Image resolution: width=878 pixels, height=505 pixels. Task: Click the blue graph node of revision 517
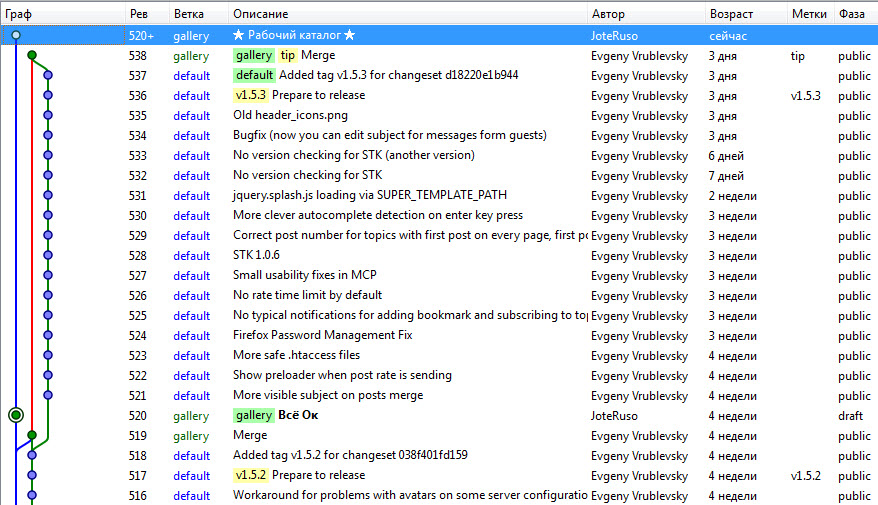[32, 475]
